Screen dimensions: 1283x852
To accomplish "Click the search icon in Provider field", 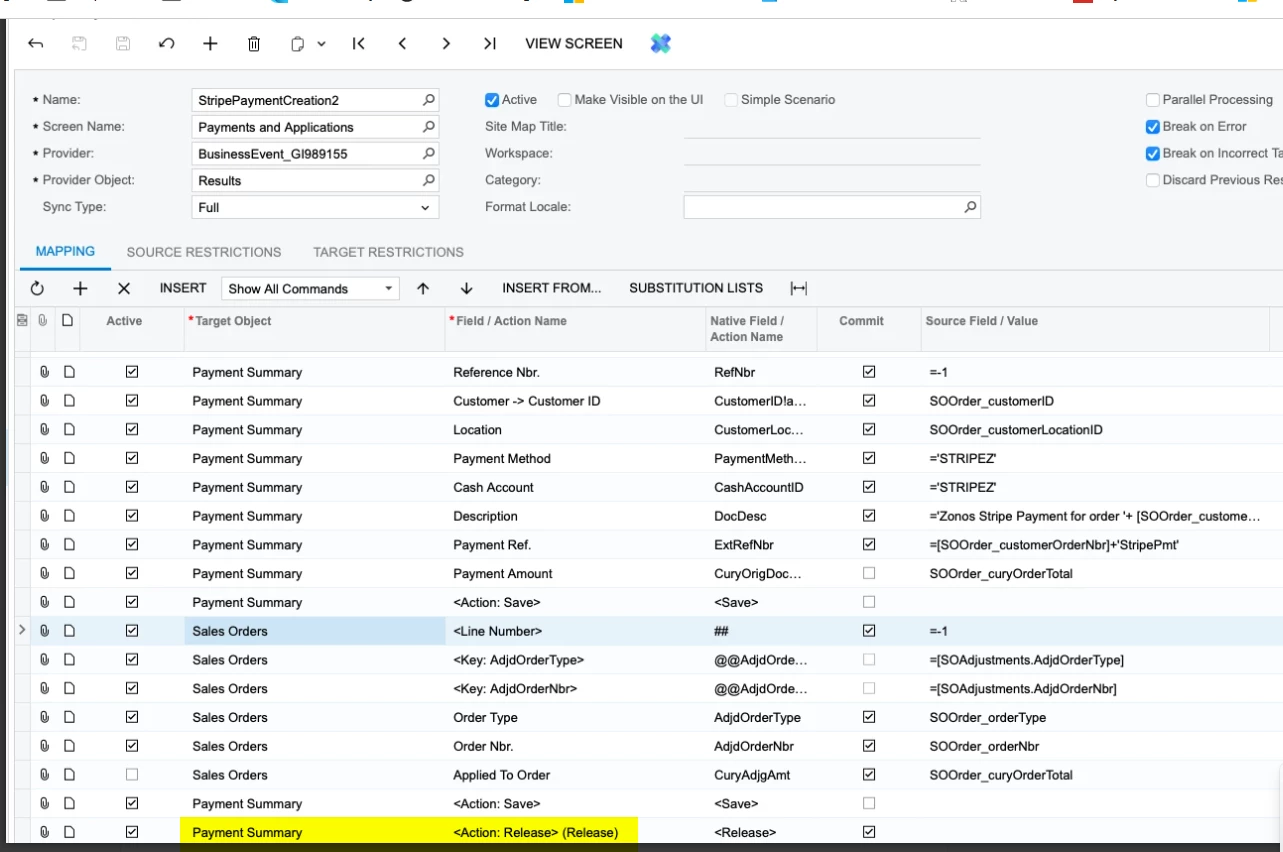I will tap(428, 154).
